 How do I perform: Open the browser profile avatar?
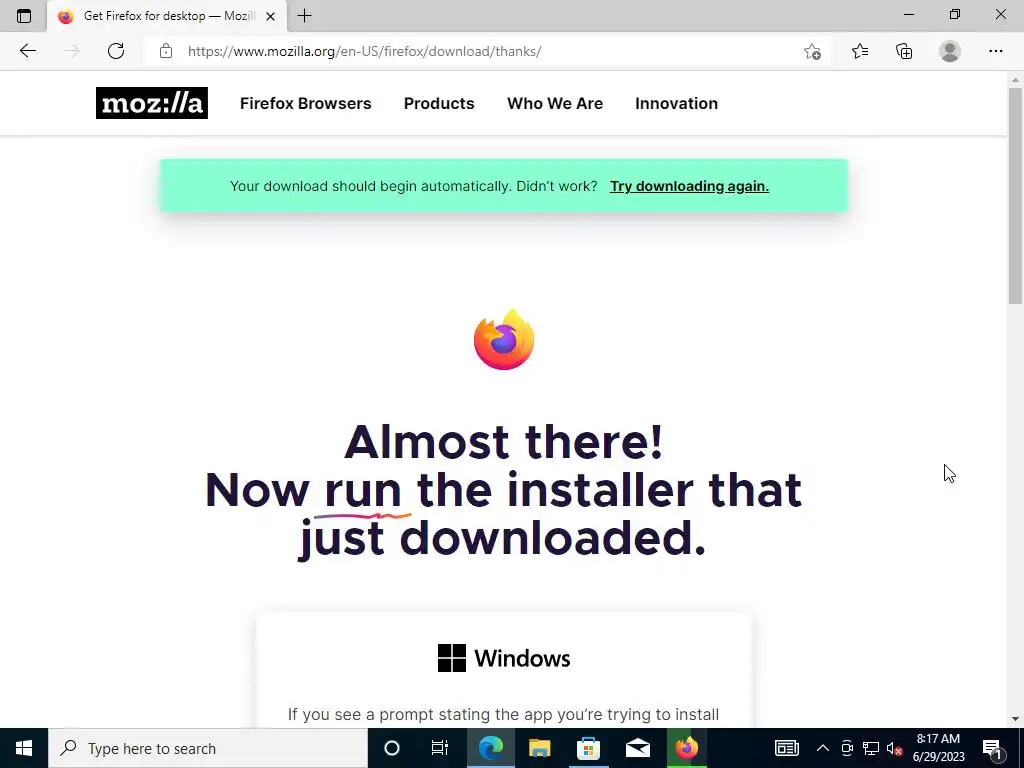(x=950, y=51)
